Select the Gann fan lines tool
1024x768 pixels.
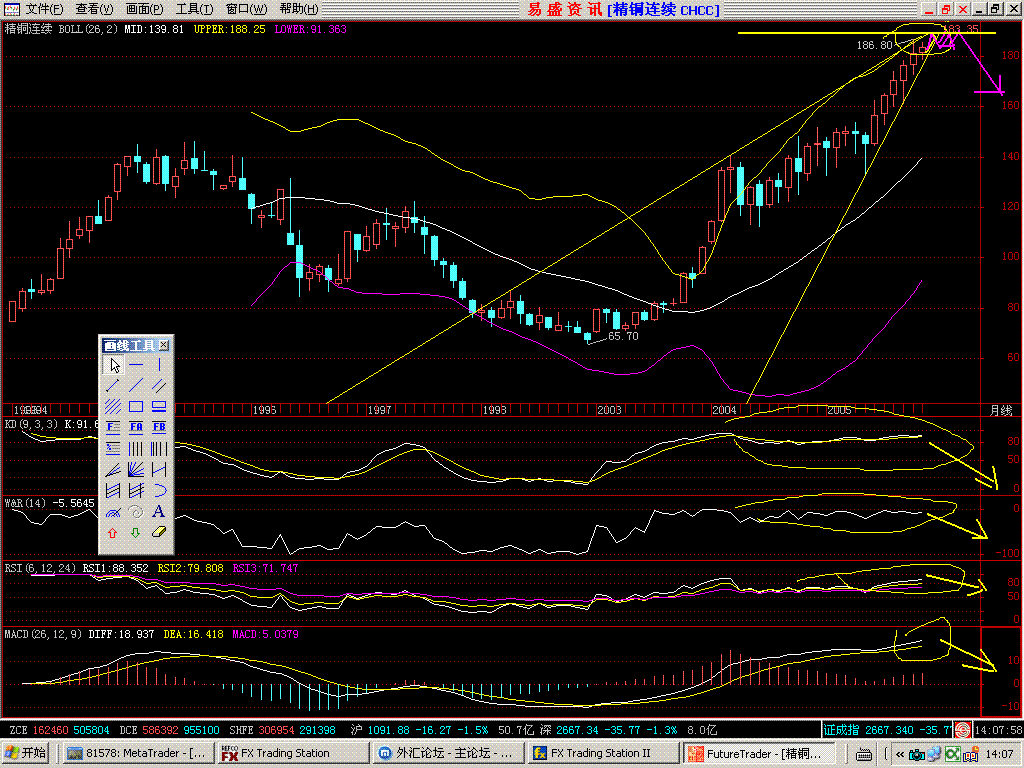click(136, 469)
